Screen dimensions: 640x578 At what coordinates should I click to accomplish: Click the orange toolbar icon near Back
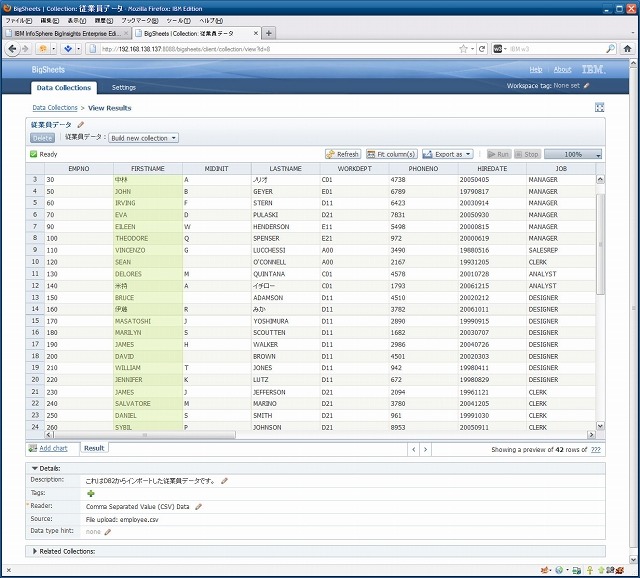[x=42, y=49]
